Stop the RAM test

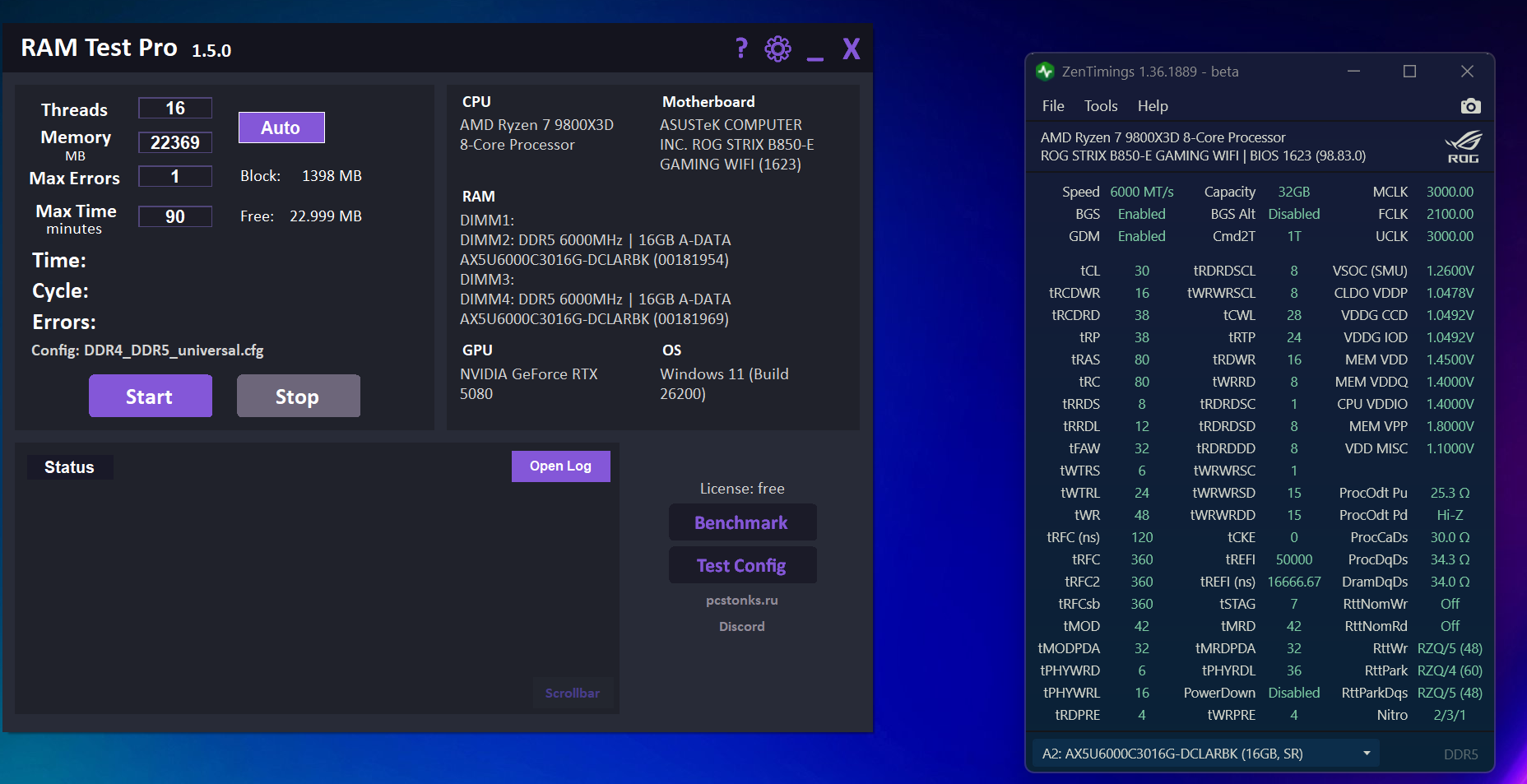point(299,396)
